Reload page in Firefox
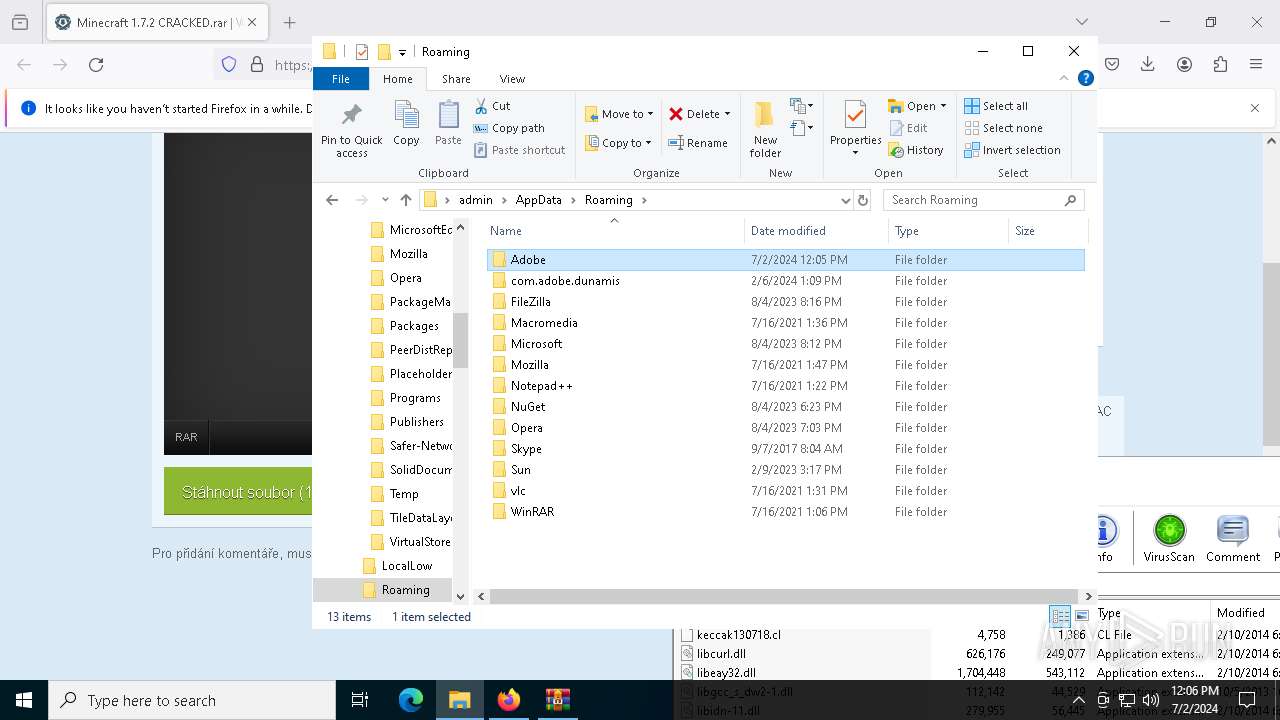The image size is (1280, 720). pos(96,64)
